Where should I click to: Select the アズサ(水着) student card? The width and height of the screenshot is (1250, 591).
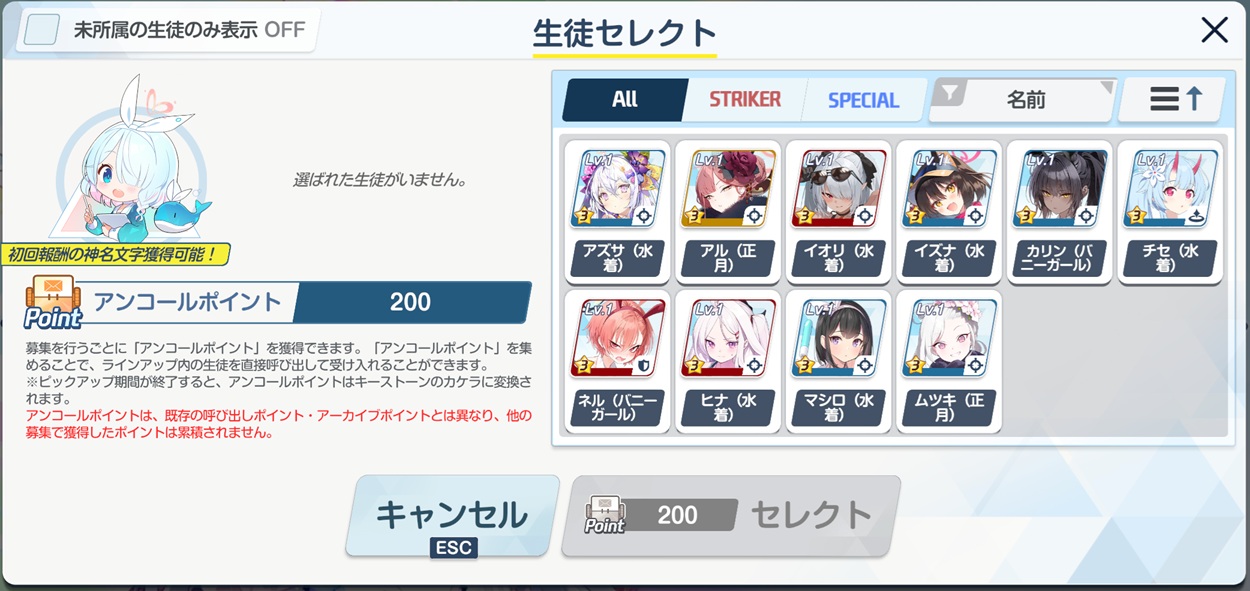[x=617, y=211]
